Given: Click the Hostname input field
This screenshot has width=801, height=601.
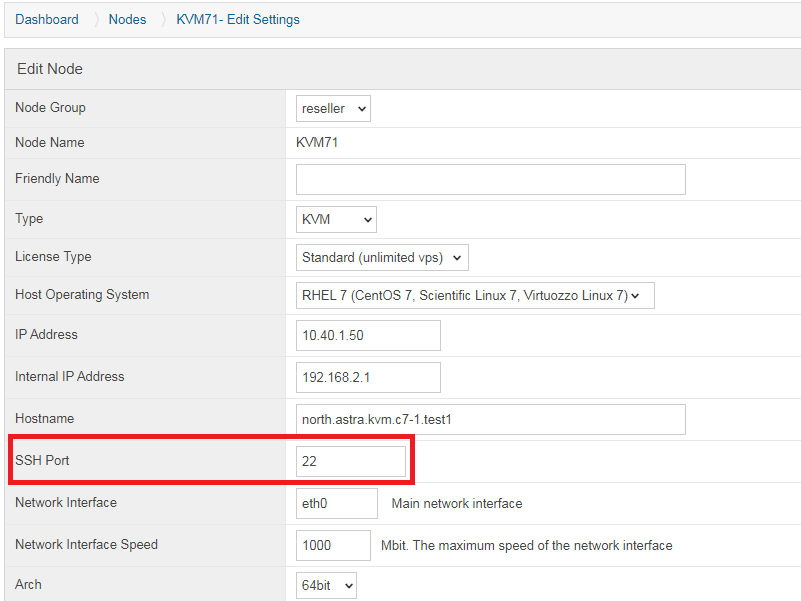Looking at the screenshot, I should coord(490,419).
